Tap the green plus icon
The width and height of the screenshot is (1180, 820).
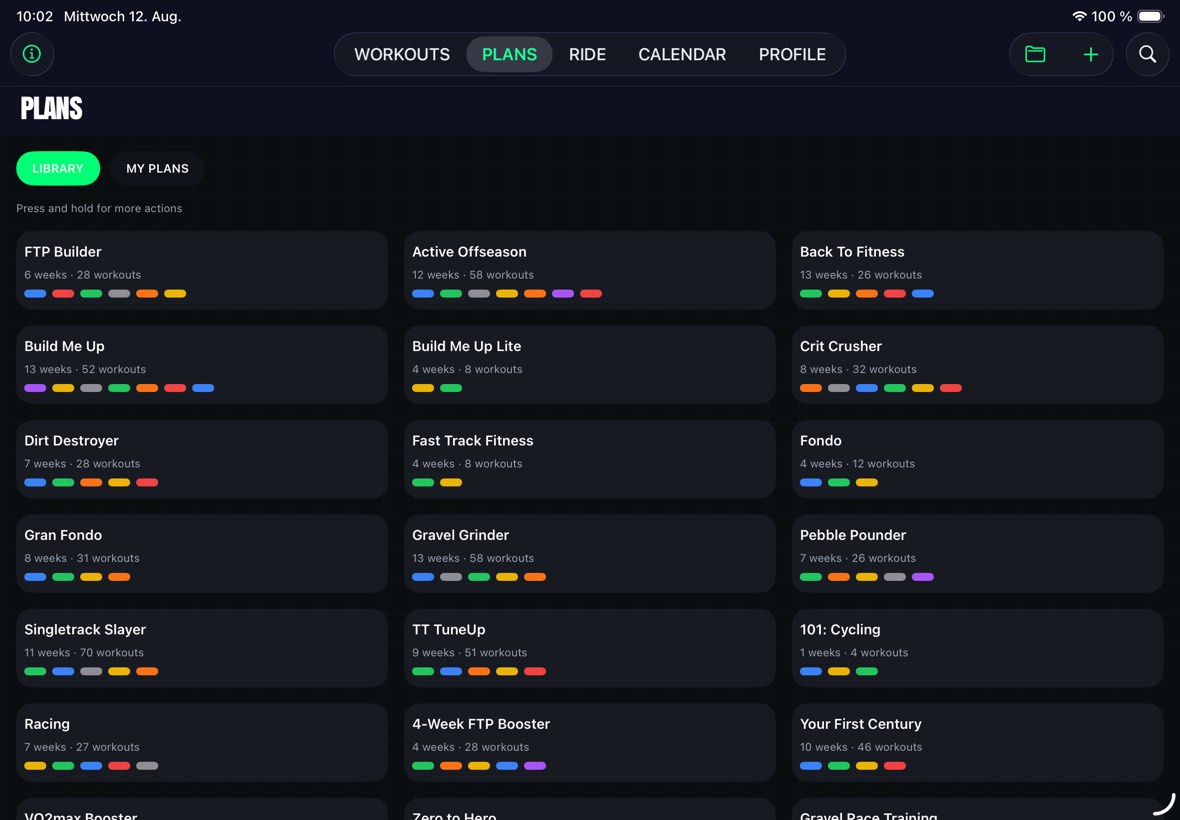(1090, 54)
